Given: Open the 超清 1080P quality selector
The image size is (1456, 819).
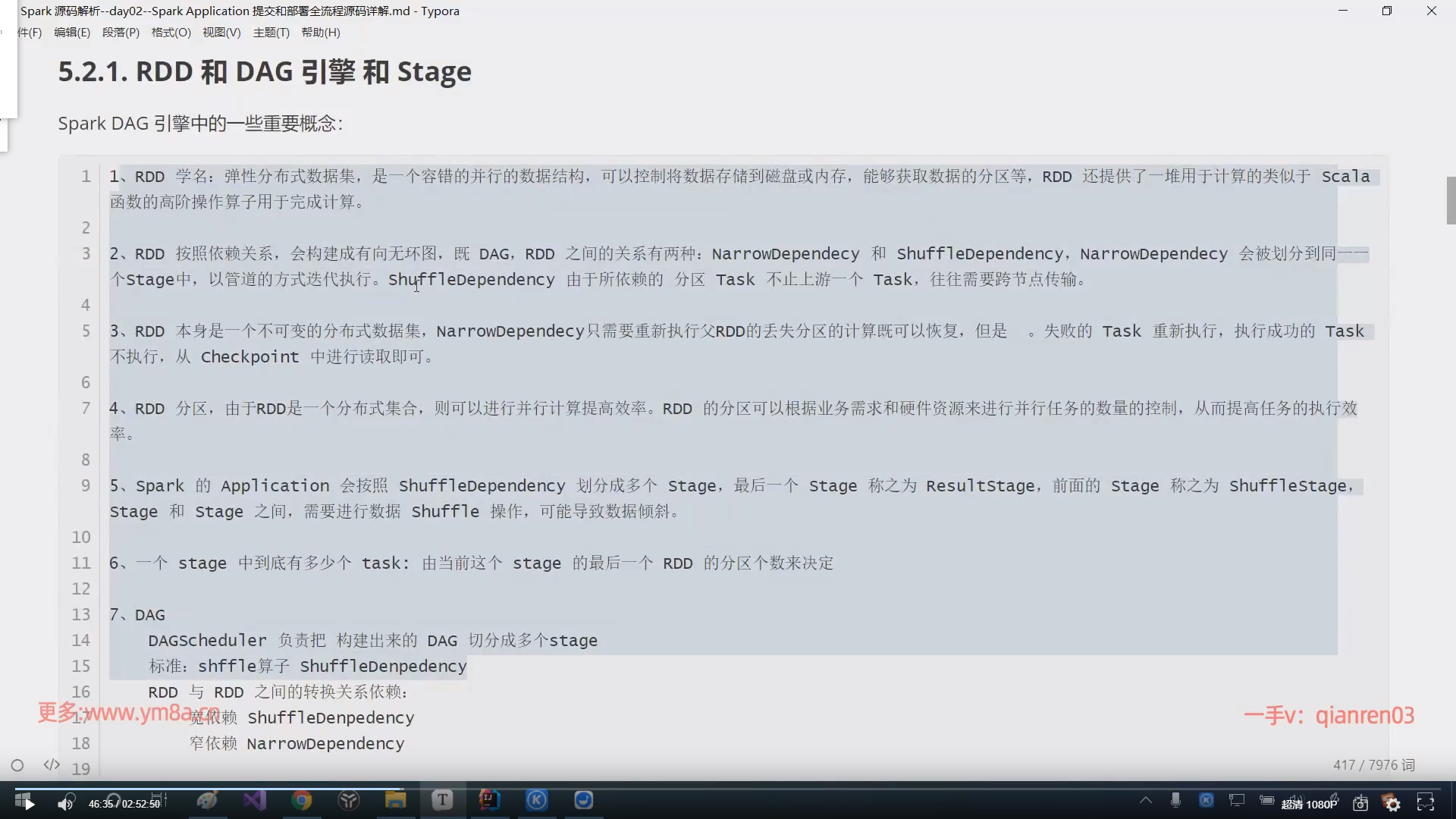Looking at the screenshot, I should coord(1309,804).
